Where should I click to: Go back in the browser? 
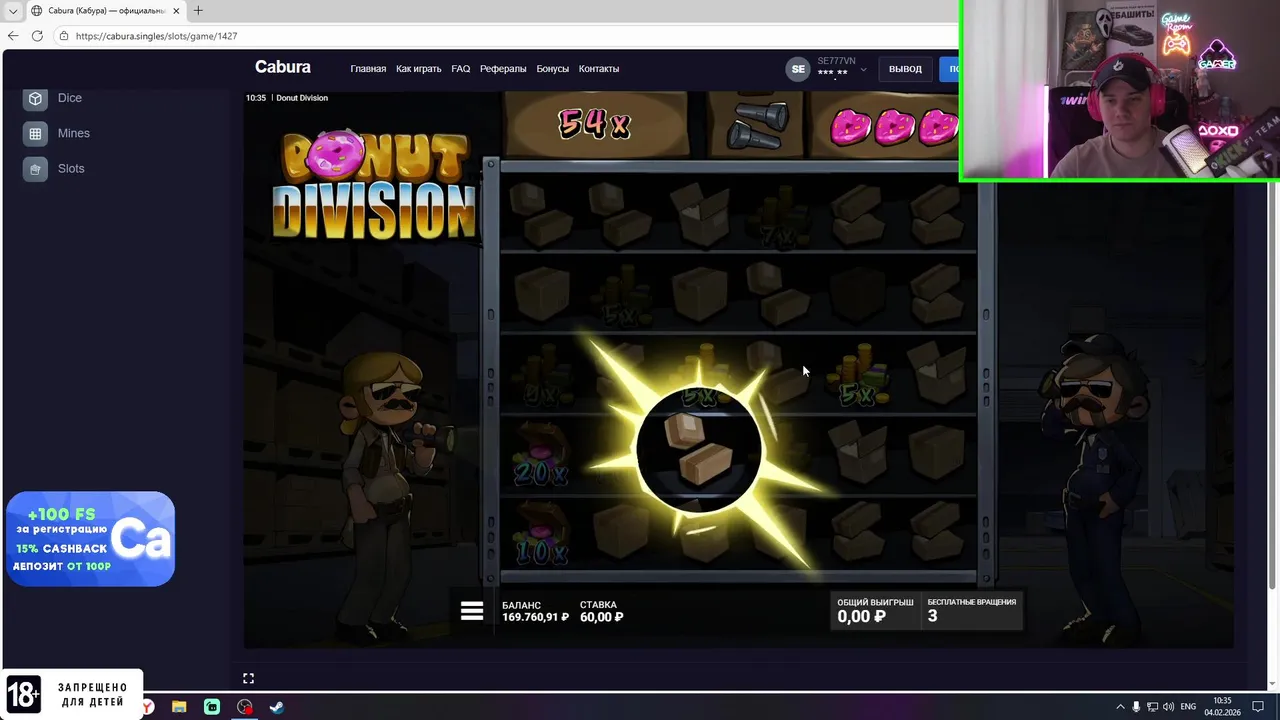pyautogui.click(x=13, y=35)
